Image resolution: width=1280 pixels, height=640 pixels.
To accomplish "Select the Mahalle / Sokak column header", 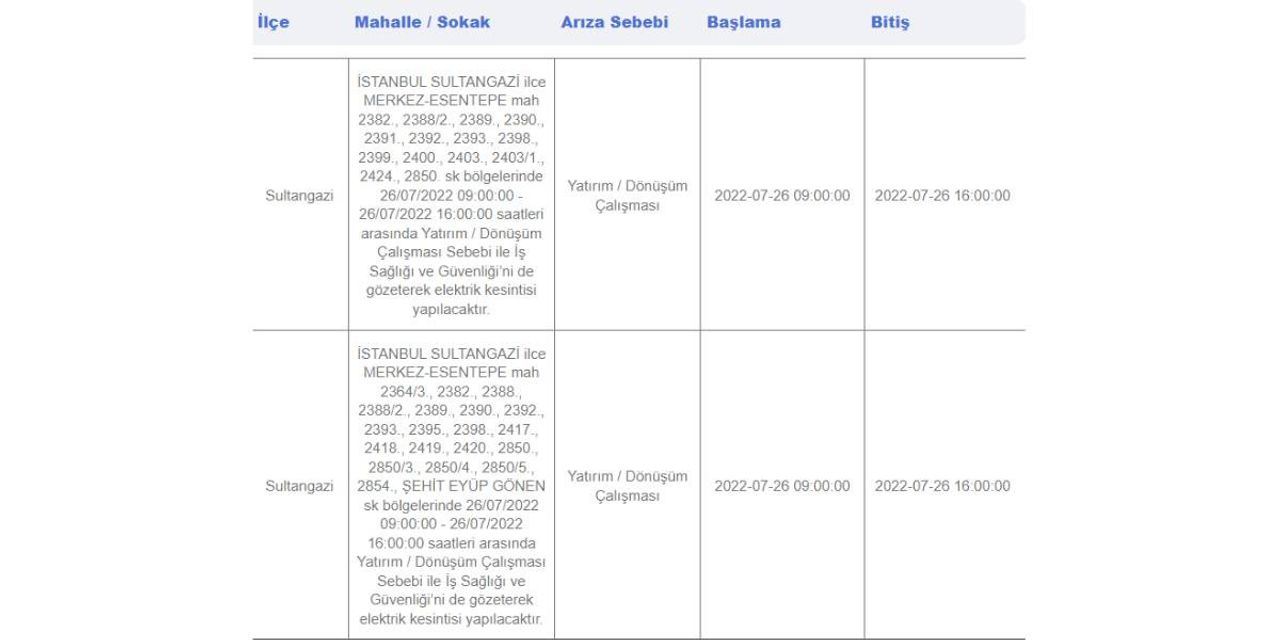I will pos(422,22).
